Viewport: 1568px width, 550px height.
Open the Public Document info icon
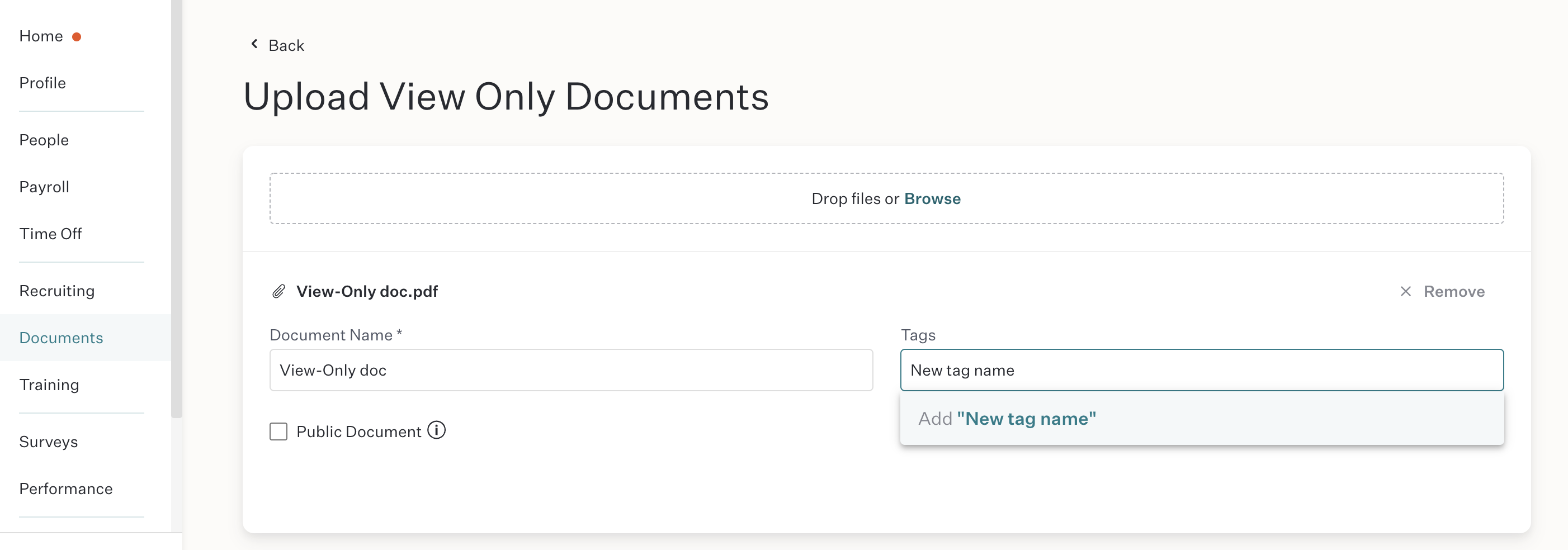pos(436,431)
